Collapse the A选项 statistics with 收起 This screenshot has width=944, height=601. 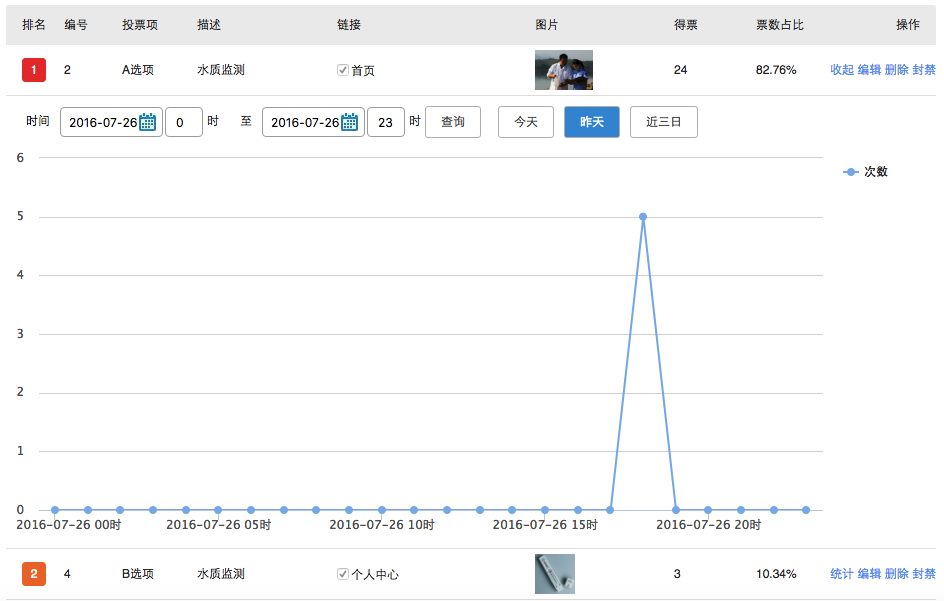842,70
